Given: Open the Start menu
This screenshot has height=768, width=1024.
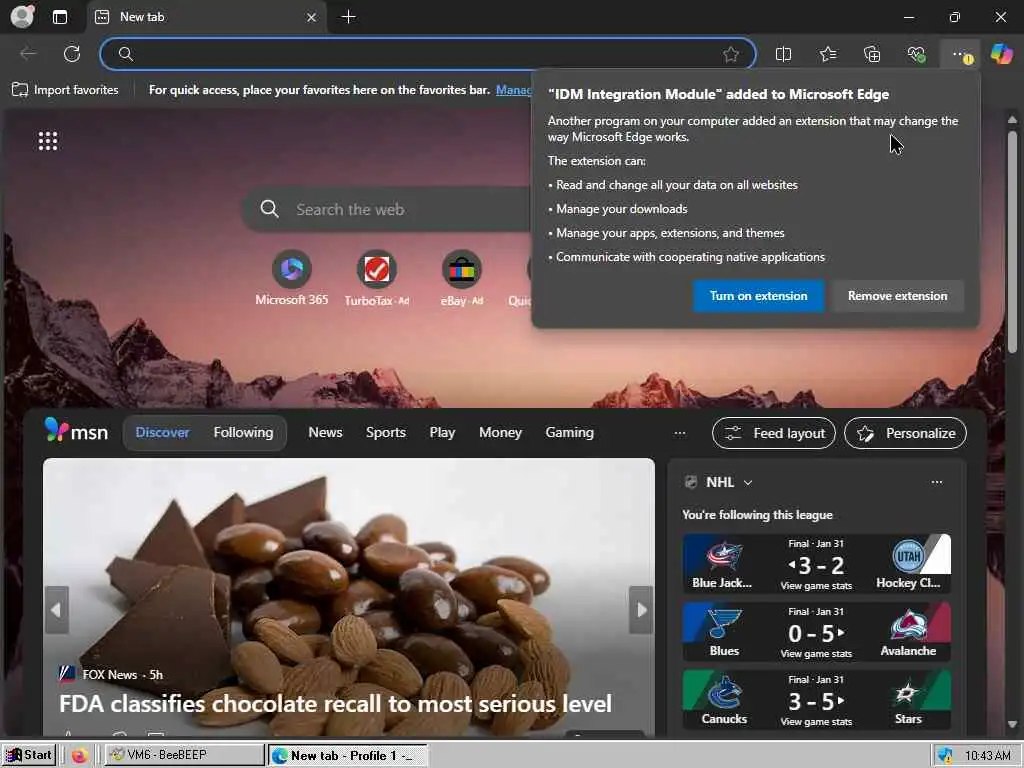Looking at the screenshot, I should [x=29, y=755].
